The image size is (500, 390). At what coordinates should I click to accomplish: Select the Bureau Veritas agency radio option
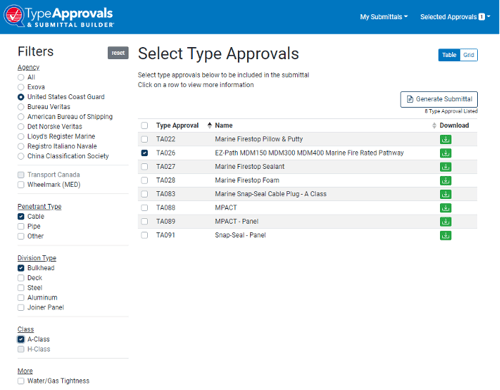[21, 107]
